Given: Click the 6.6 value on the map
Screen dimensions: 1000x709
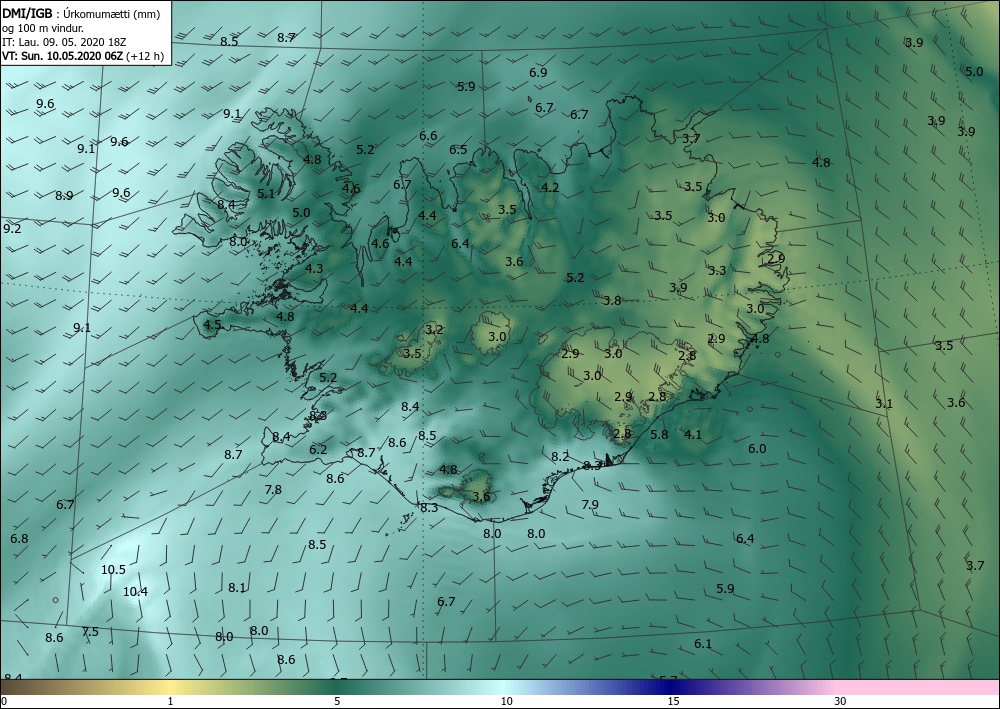Looking at the screenshot, I should 429,136.
